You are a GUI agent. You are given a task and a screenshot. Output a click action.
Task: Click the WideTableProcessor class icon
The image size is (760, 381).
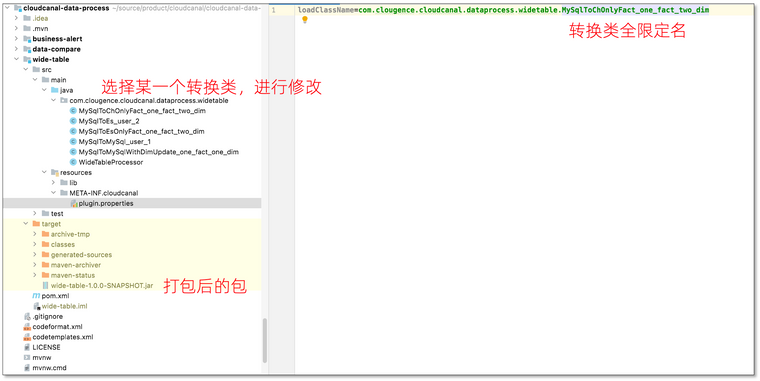(73, 162)
